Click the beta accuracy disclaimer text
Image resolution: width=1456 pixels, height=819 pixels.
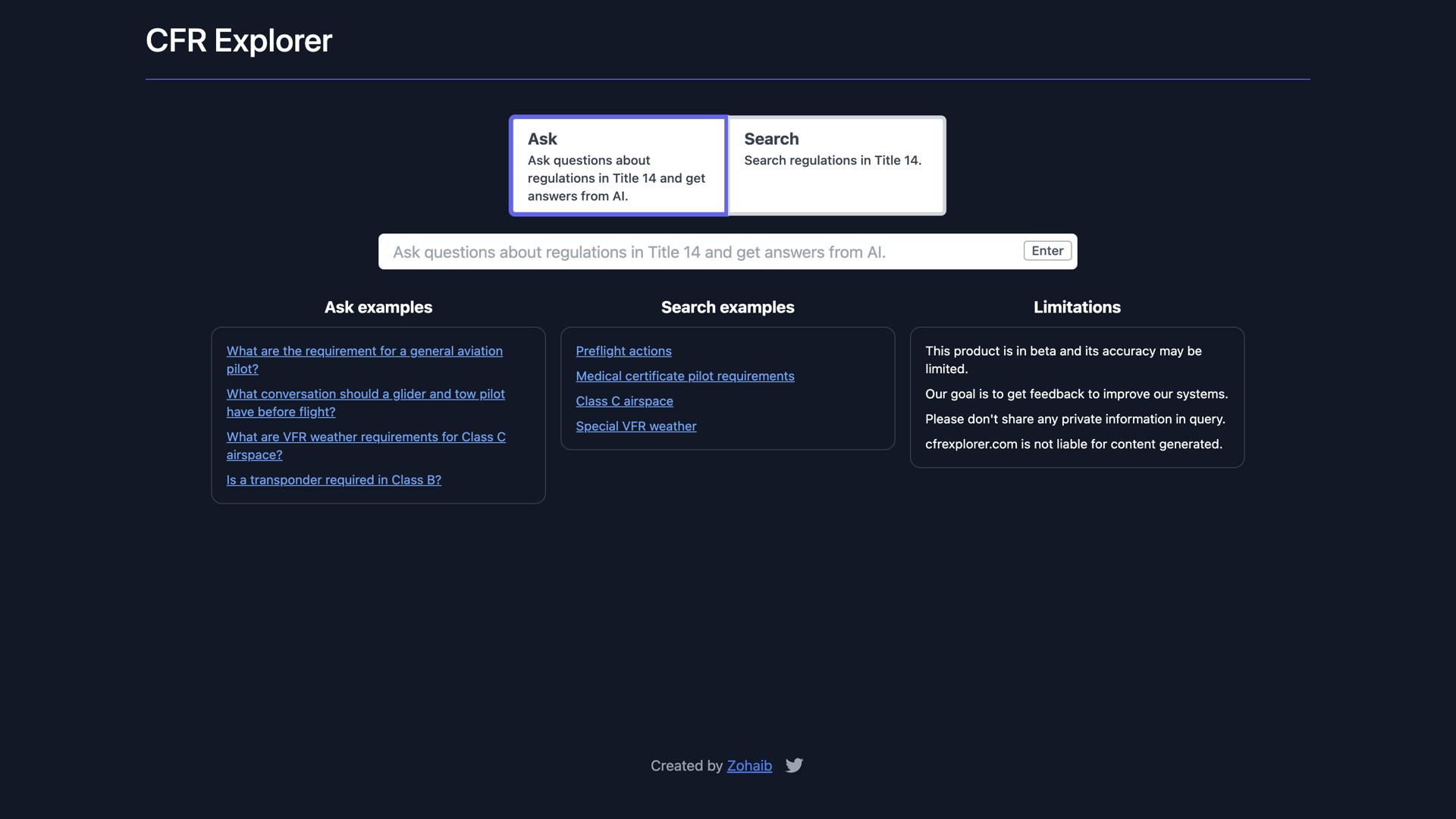pyautogui.click(x=1063, y=359)
